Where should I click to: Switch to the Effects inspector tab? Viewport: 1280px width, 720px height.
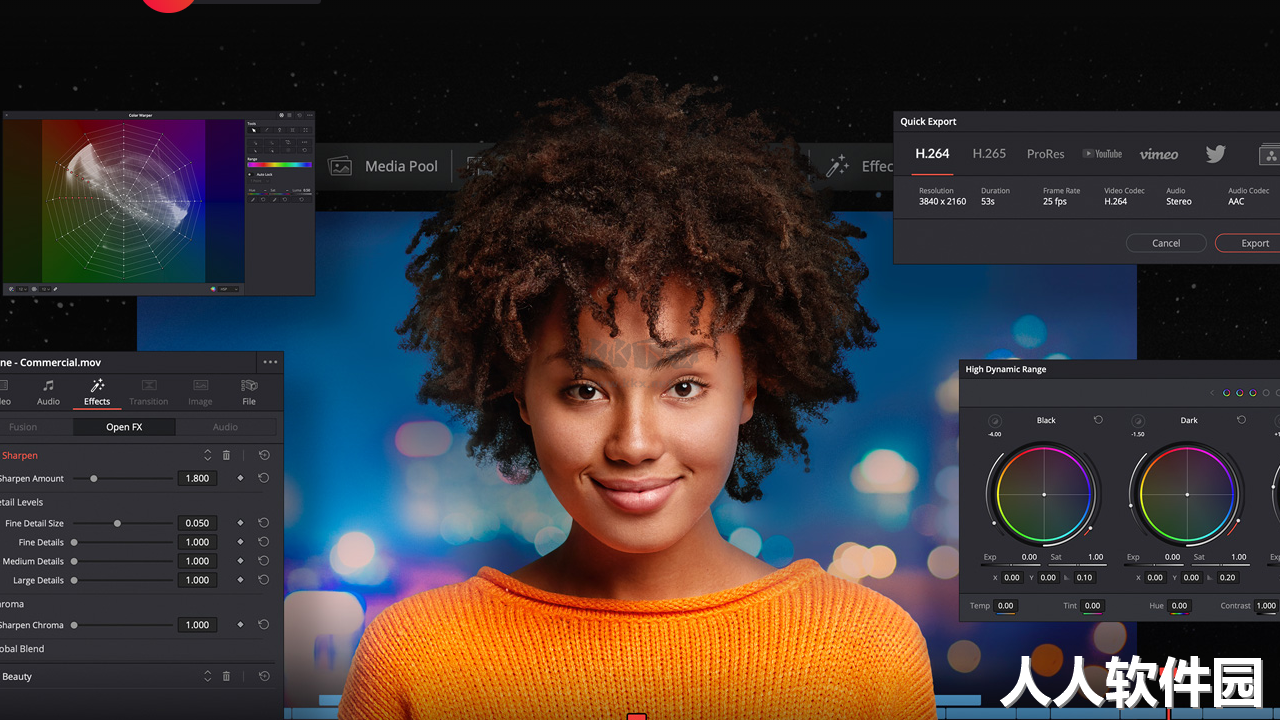click(97, 392)
